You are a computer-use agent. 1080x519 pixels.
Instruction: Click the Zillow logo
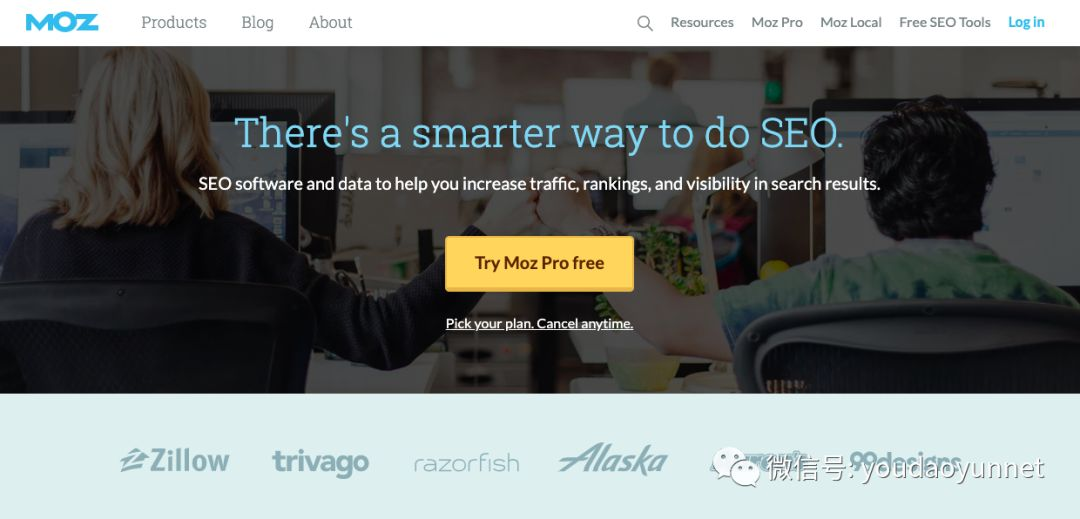click(x=174, y=460)
